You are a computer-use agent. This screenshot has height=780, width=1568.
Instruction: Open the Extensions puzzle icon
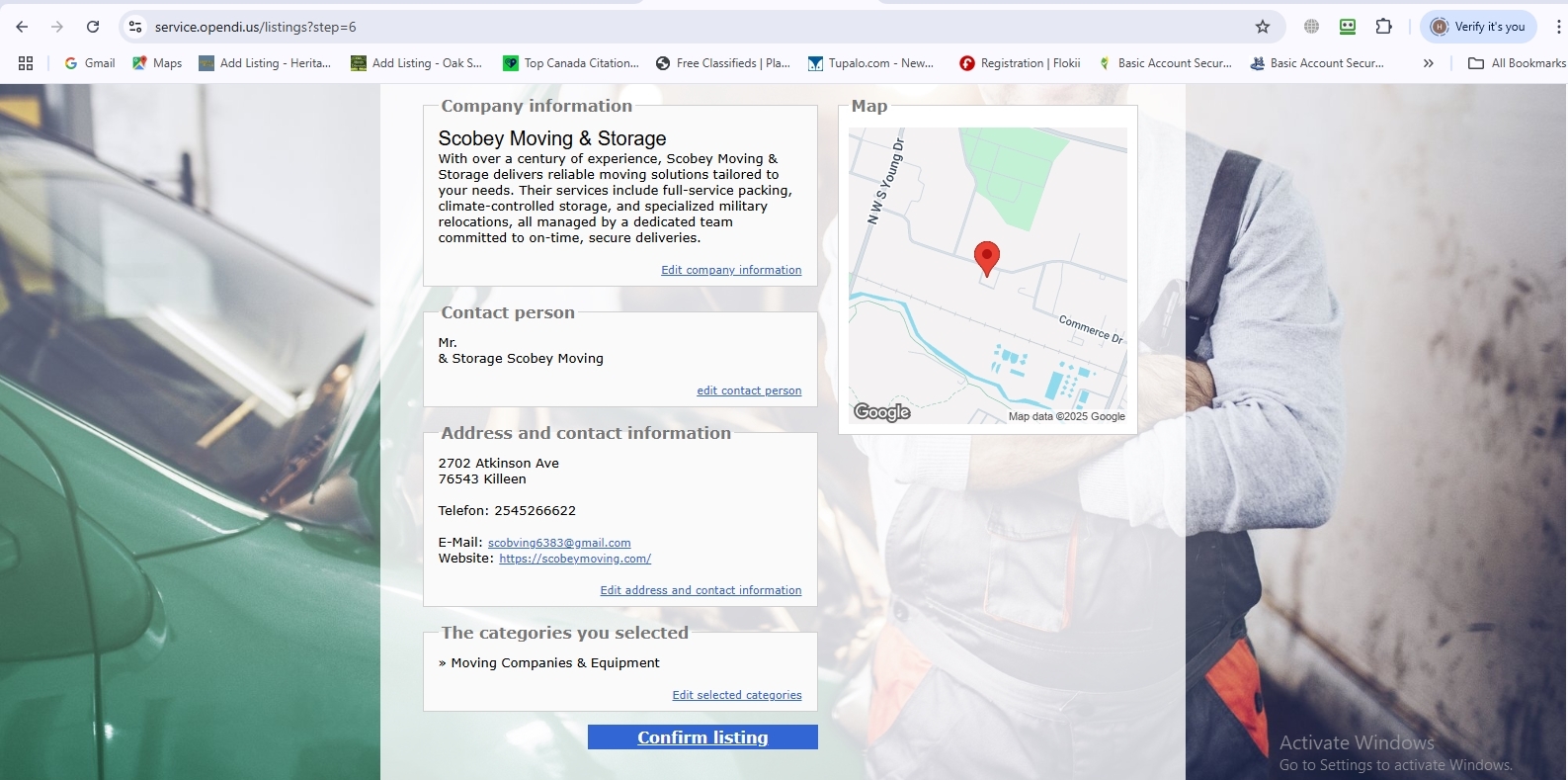1384,27
